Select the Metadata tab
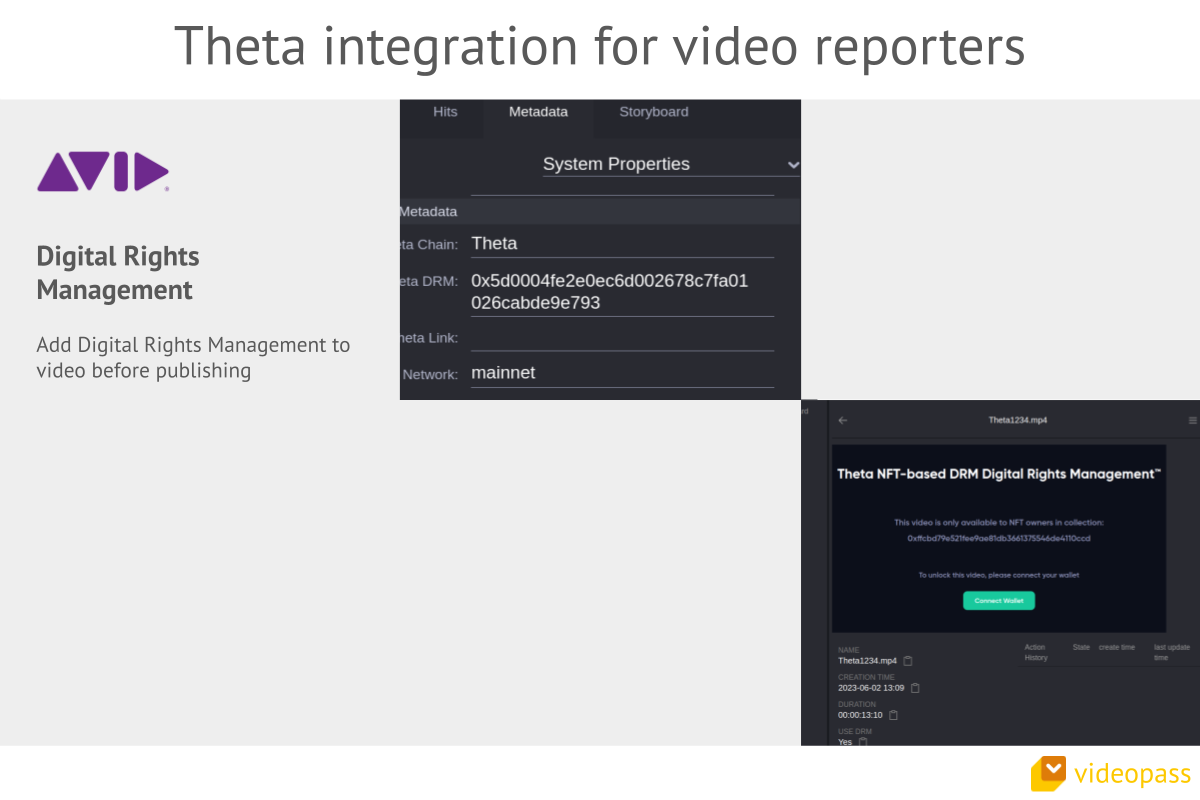Image resolution: width=1200 pixels, height=800 pixels. click(x=538, y=112)
